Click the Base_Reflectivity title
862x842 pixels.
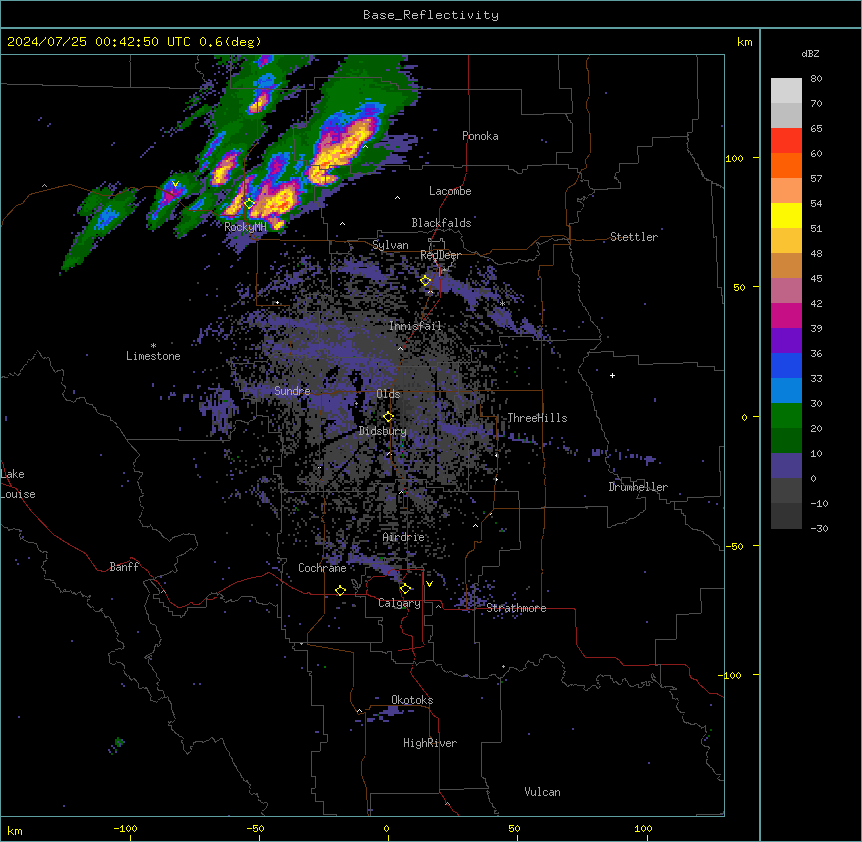431,15
